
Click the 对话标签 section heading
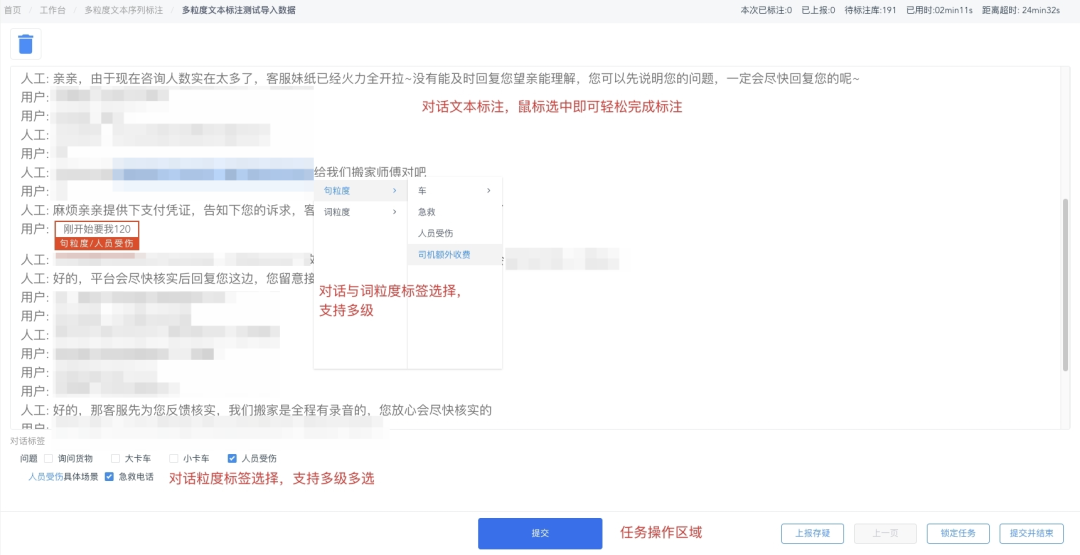coord(28,441)
